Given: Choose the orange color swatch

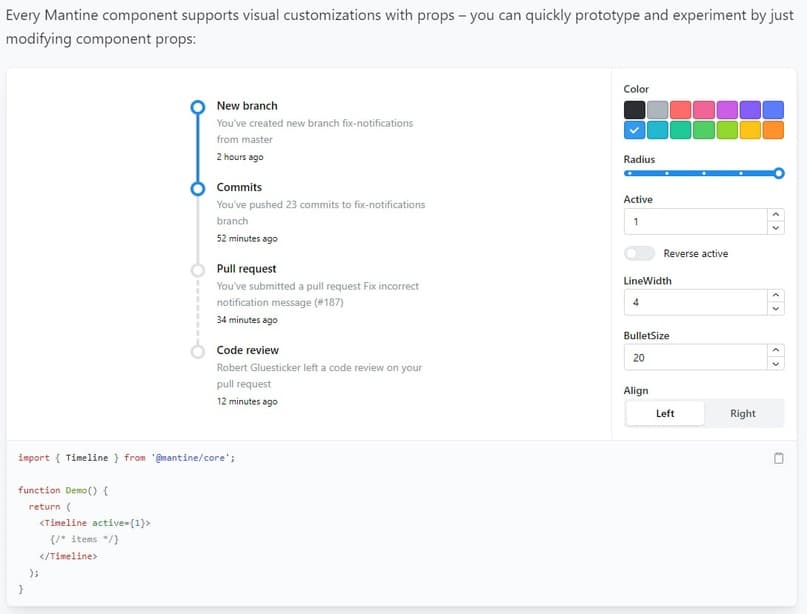Looking at the screenshot, I should click(x=773, y=130).
